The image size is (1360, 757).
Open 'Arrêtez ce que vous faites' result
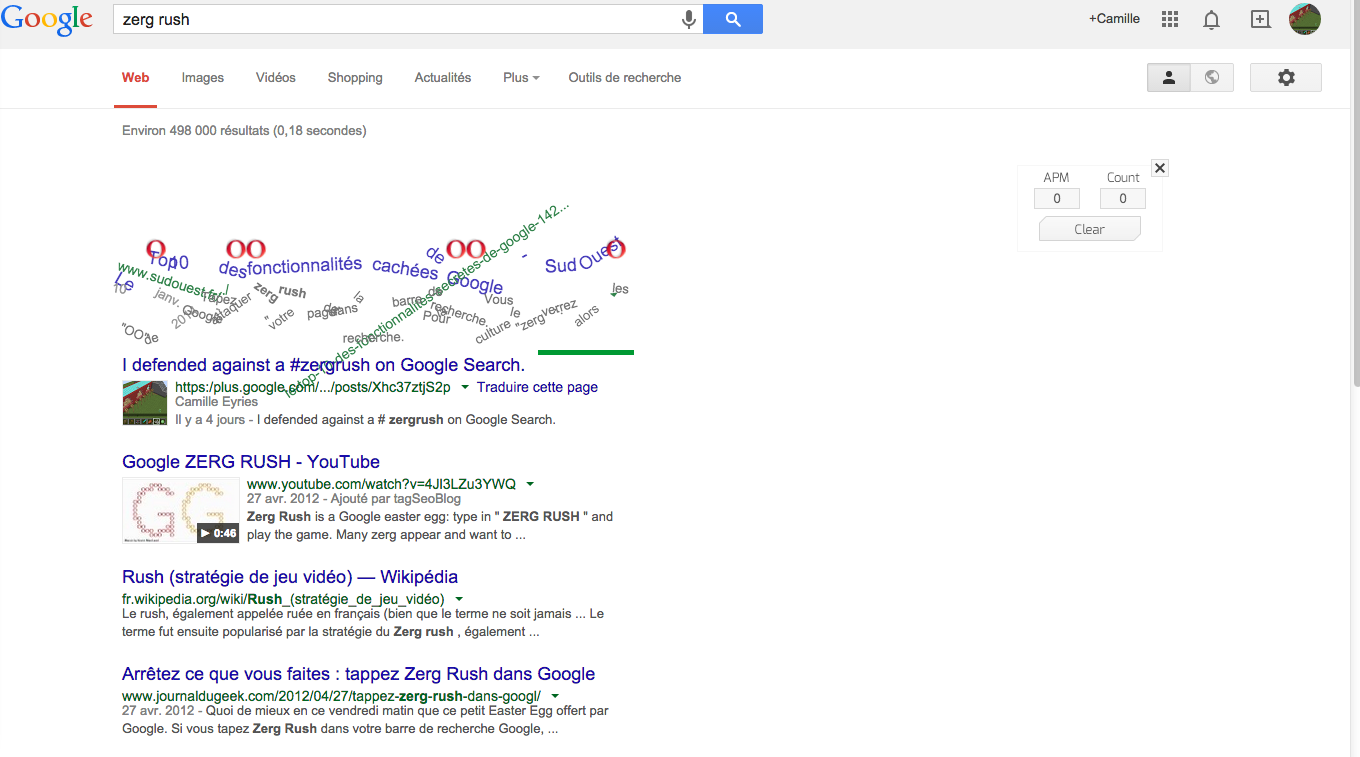point(358,674)
